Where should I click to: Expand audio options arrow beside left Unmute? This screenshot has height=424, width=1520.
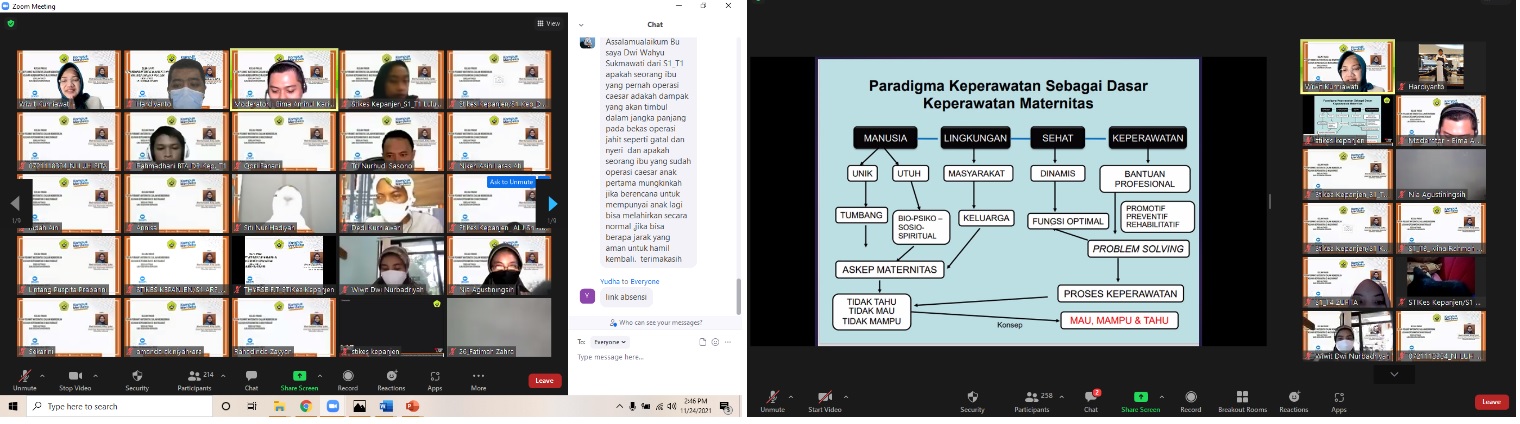click(x=42, y=374)
